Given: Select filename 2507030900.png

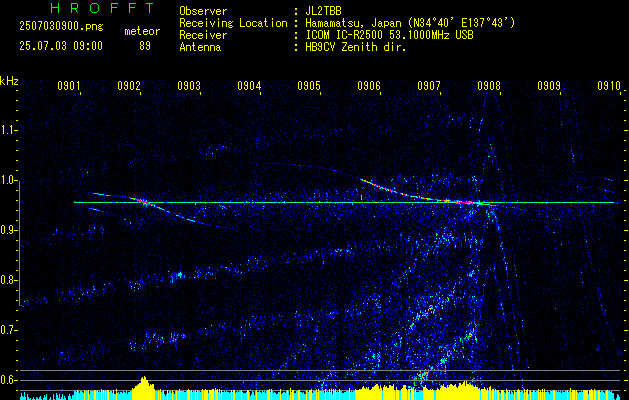Looking at the screenshot, I should coord(61,27).
